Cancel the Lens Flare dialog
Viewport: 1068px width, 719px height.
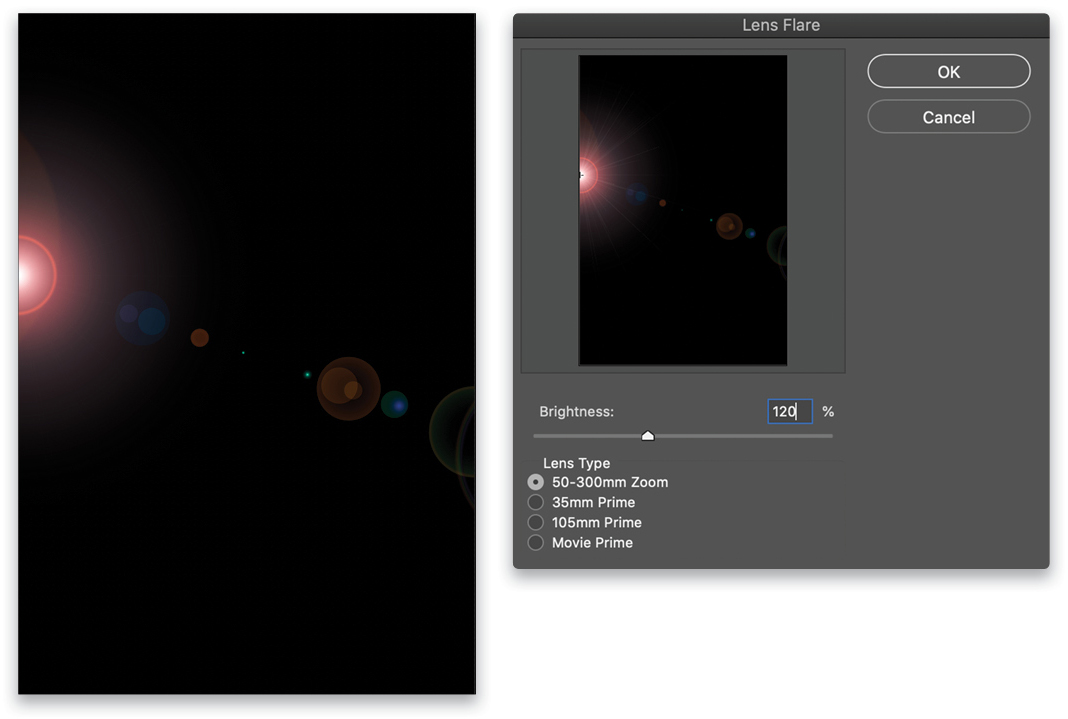click(x=948, y=117)
